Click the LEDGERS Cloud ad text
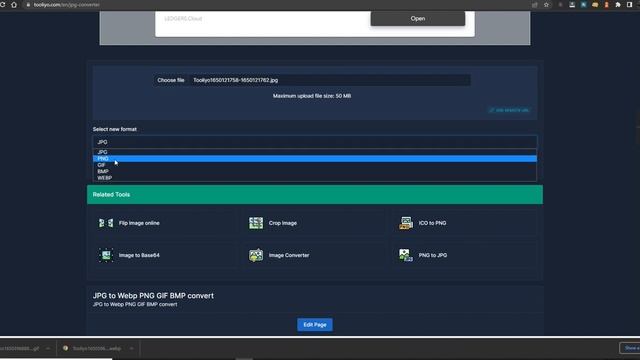 click(x=183, y=19)
